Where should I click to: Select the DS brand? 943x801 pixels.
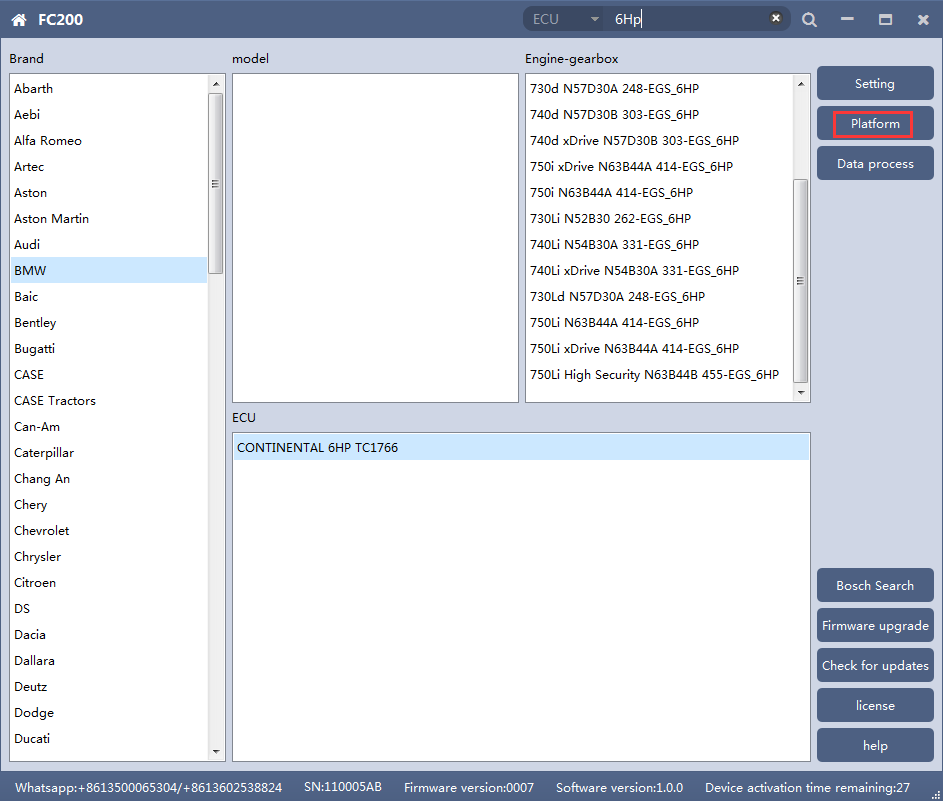109,609
